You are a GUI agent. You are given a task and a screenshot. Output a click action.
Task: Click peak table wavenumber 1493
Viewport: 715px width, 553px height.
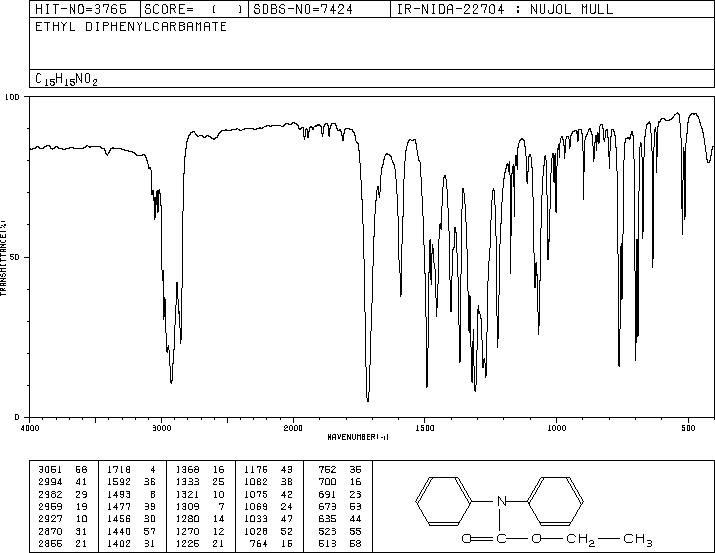click(119, 494)
